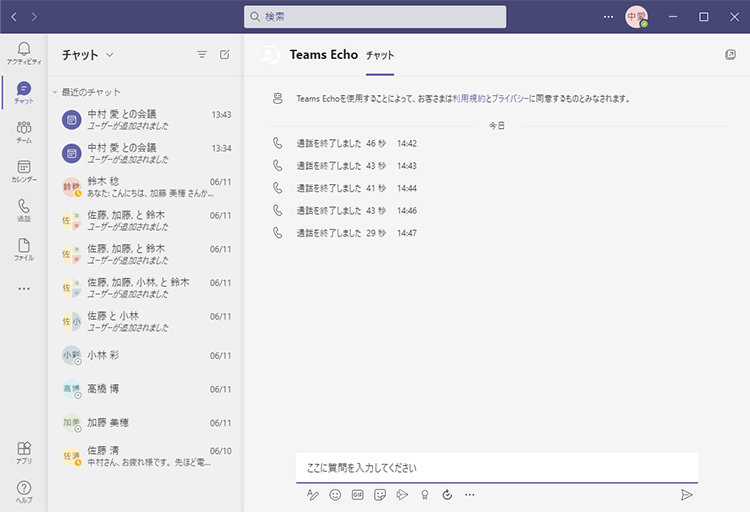Select the call ended entry at 14:43
Screen dimensions: 750x512
[x=344, y=166]
